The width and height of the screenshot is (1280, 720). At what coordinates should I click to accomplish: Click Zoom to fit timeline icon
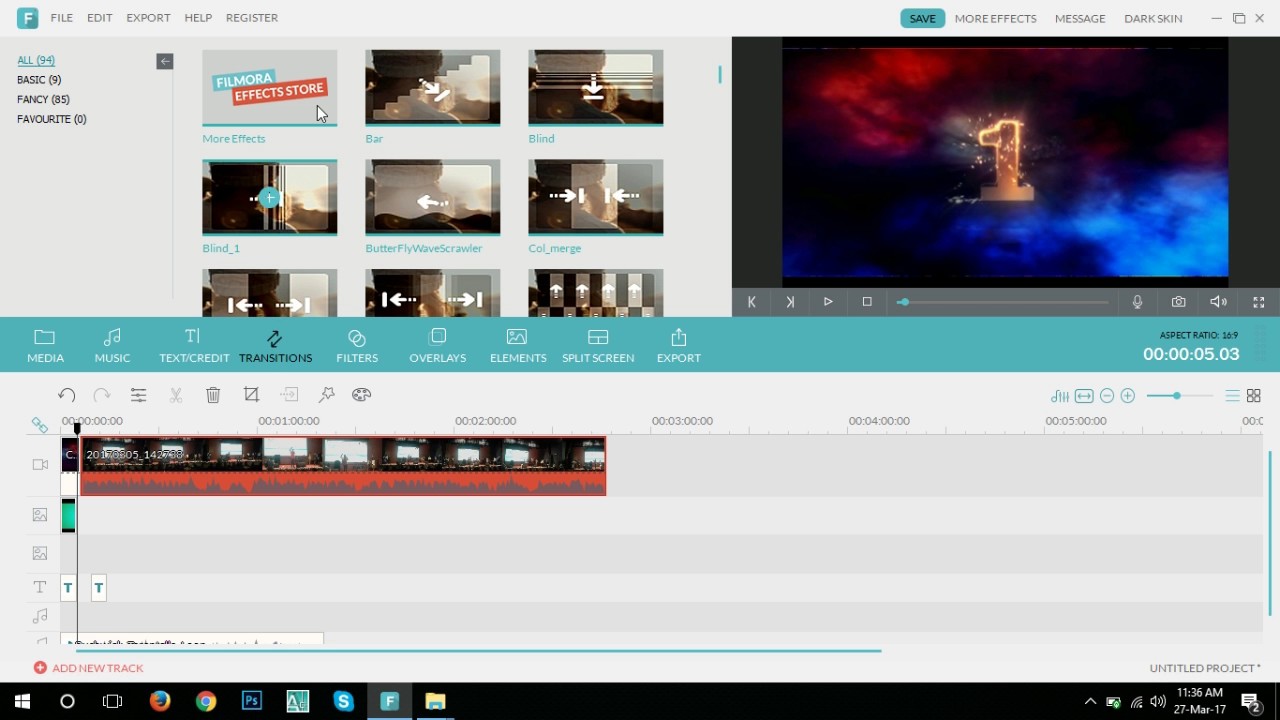pyautogui.click(x=1084, y=396)
